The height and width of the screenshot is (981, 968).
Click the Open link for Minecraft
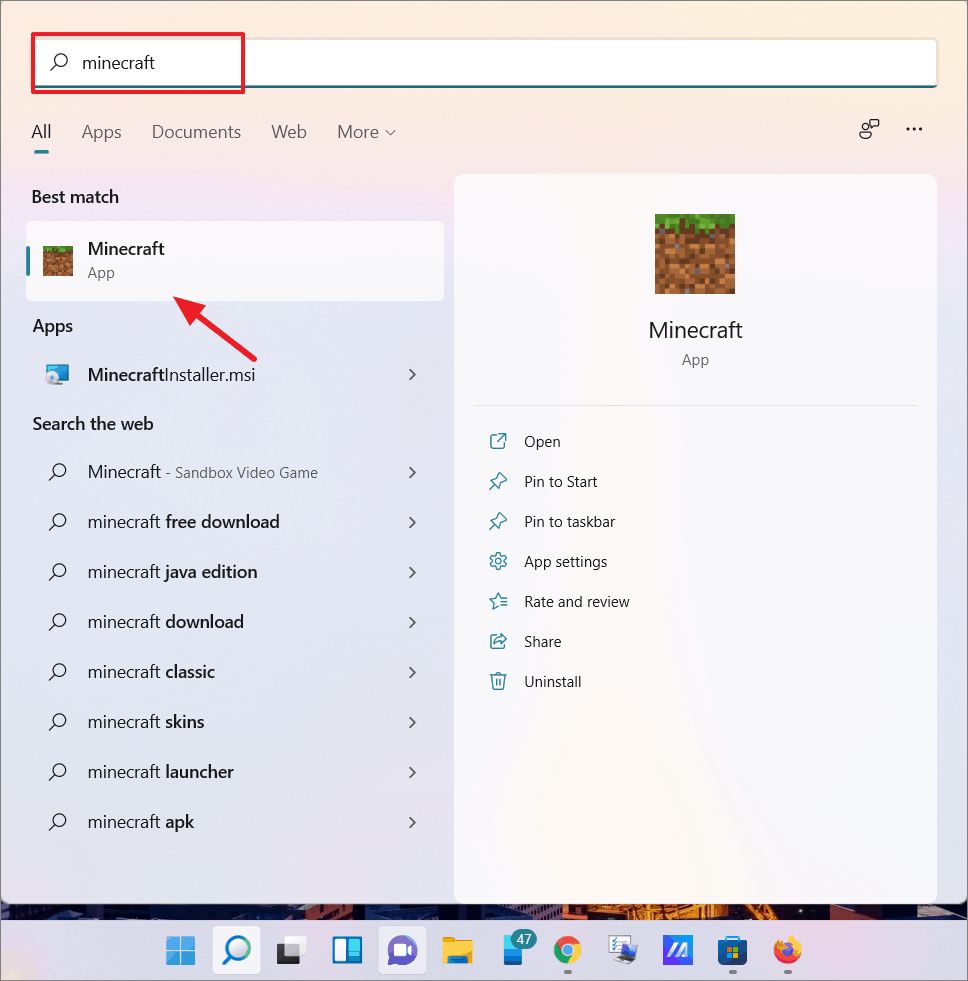coord(542,441)
